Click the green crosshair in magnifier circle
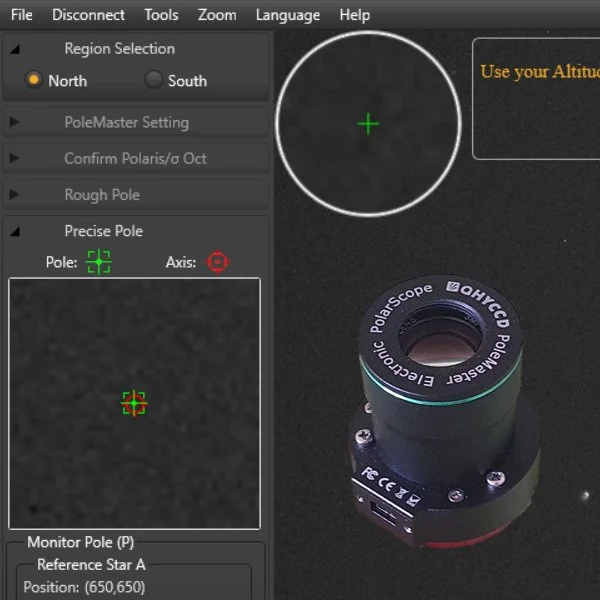The image size is (600, 600). [368, 124]
